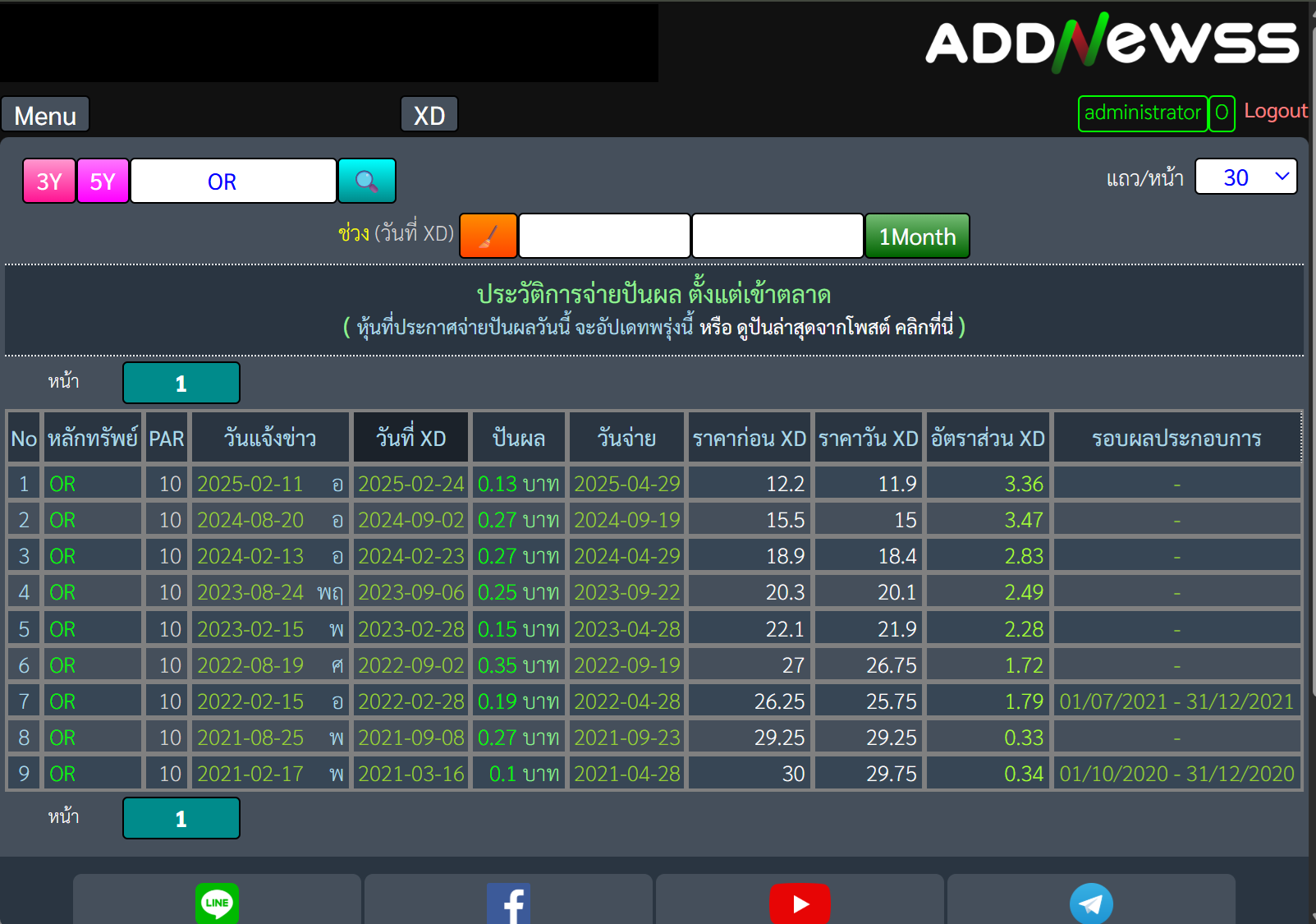This screenshot has width=1316, height=924.
Task: Click XD date 2025-02-24 cell
Action: [x=411, y=484]
